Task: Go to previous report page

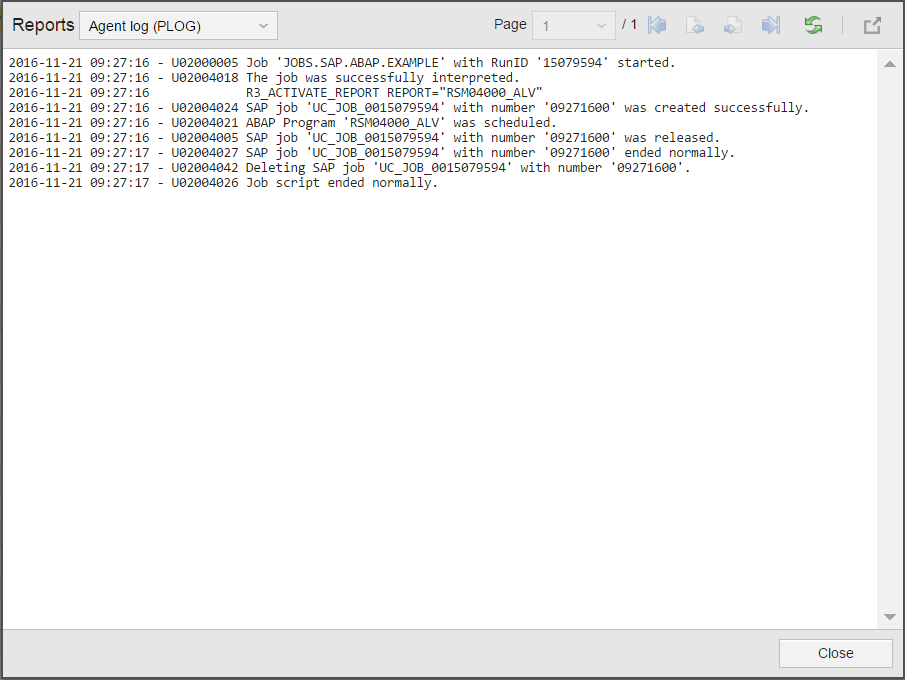Action: pos(695,25)
